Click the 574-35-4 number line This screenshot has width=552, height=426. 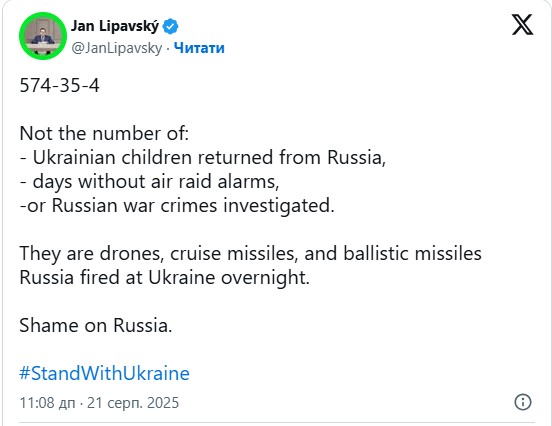point(59,86)
